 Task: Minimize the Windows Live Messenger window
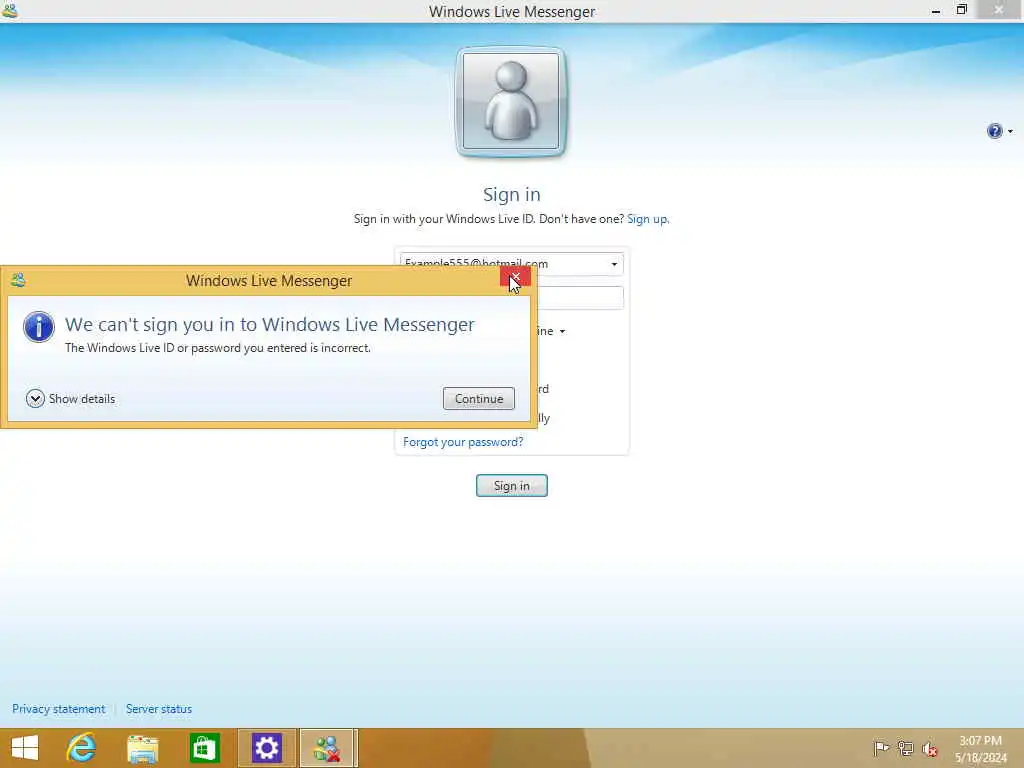point(936,11)
